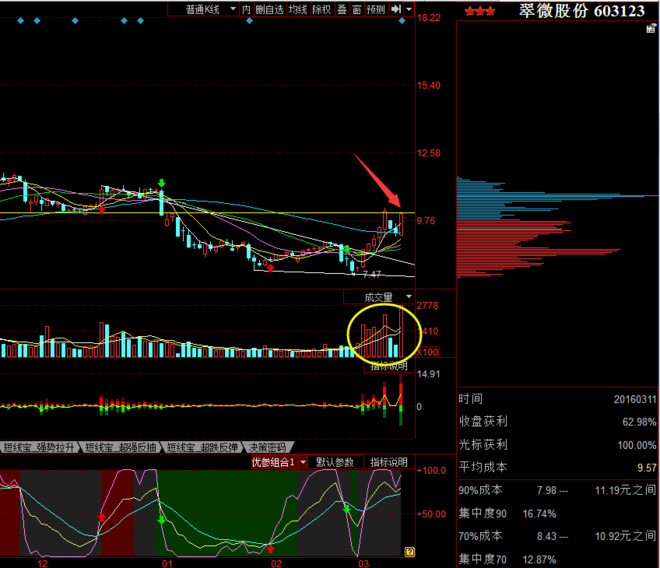Click the leftmost blue diamond info marker
Image resolution: width=660 pixels, height=568 pixels.
pyautogui.click(x=21, y=21)
